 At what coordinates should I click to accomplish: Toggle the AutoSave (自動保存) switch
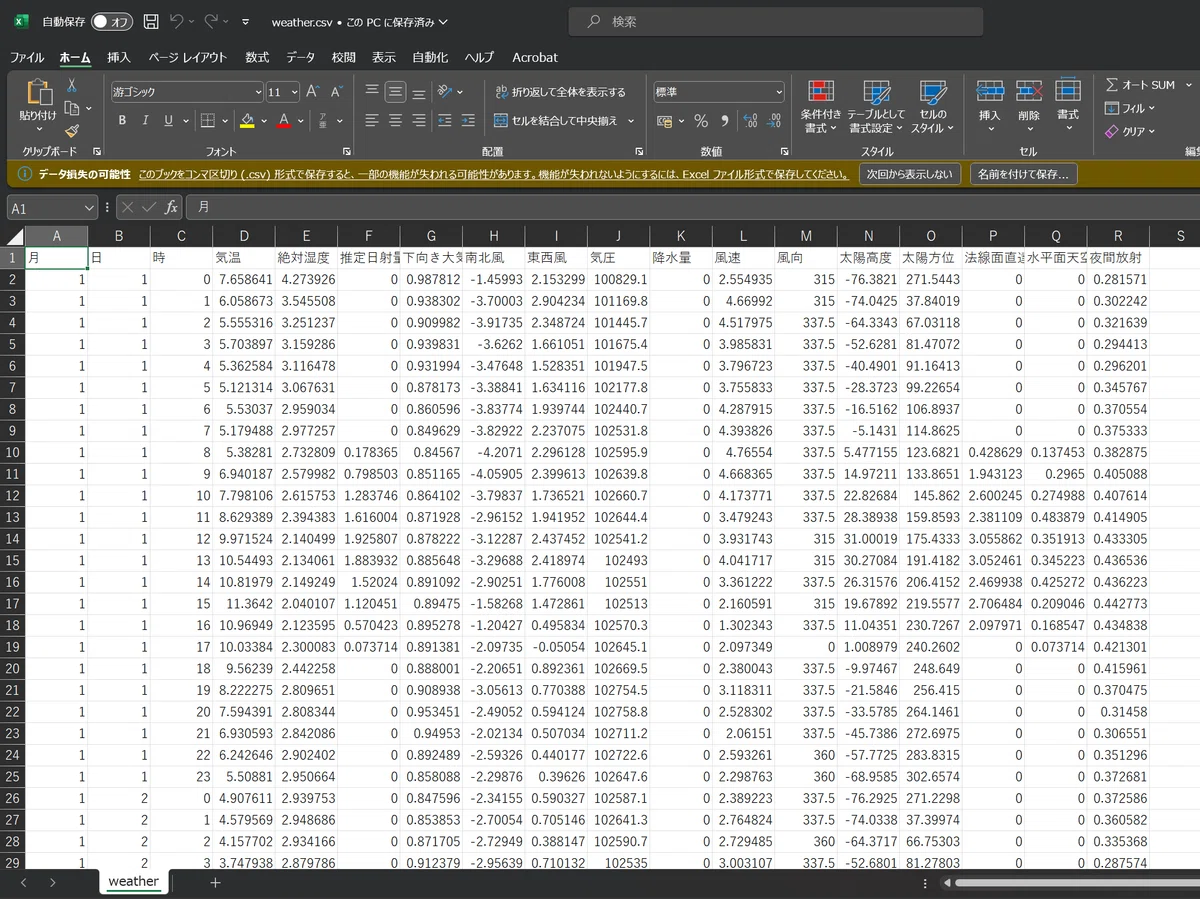point(112,21)
